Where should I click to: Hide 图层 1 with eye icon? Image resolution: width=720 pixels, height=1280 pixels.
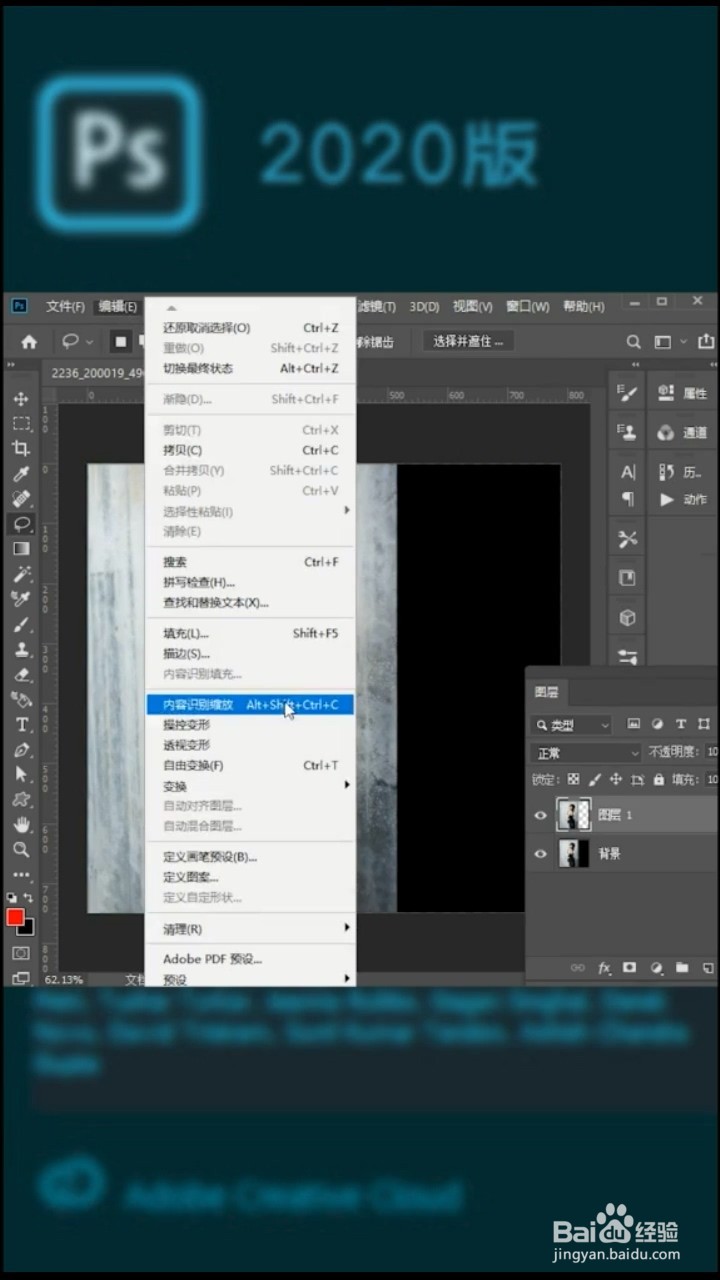tap(541, 816)
